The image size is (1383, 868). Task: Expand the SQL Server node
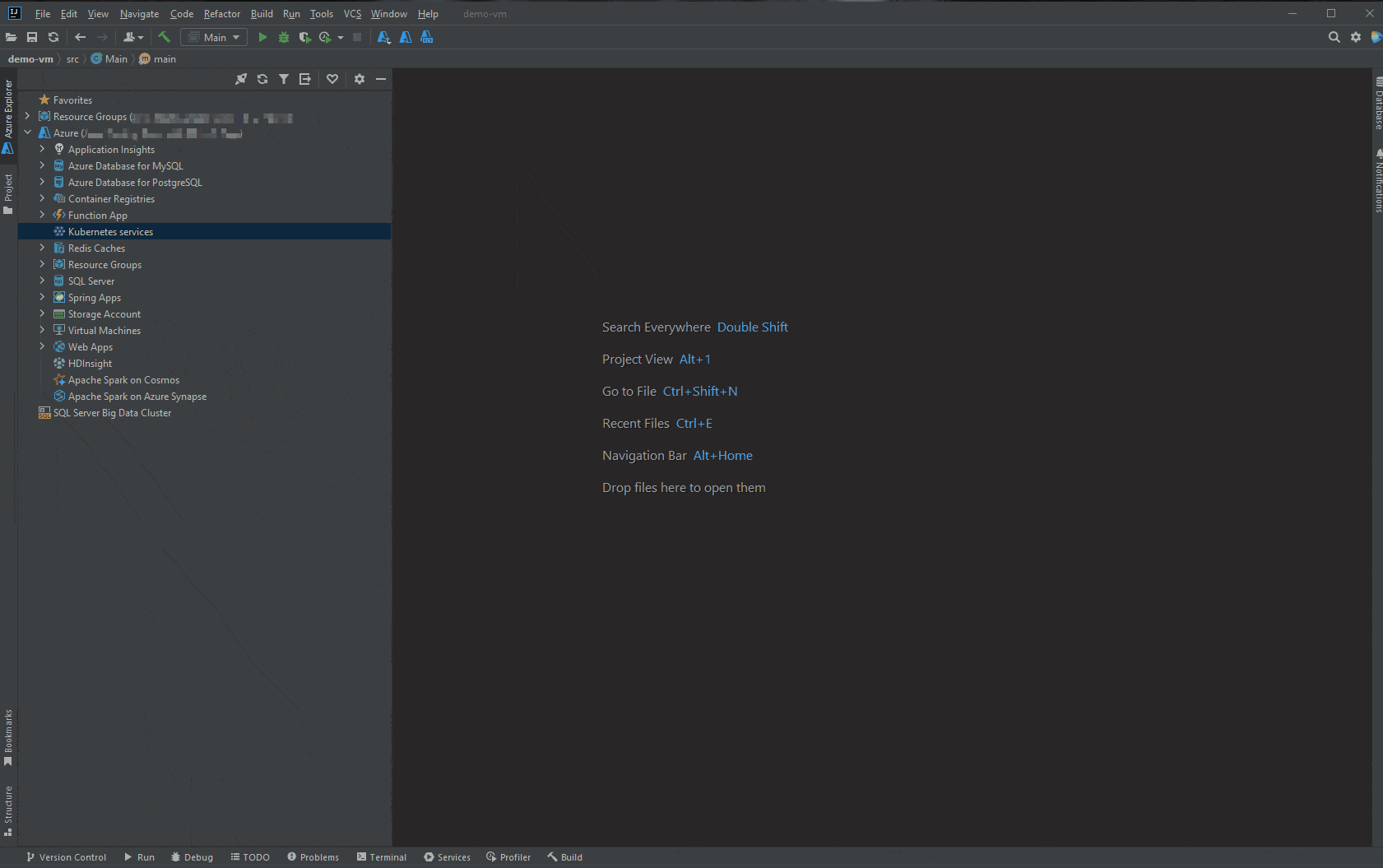(43, 281)
